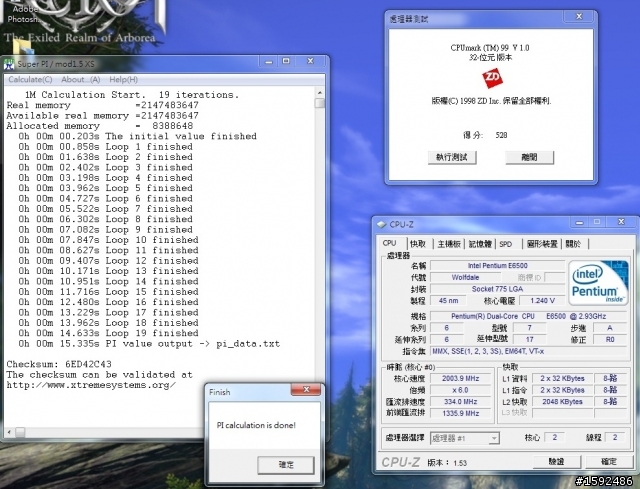Click 確定 in the Finish dialog

[286, 465]
